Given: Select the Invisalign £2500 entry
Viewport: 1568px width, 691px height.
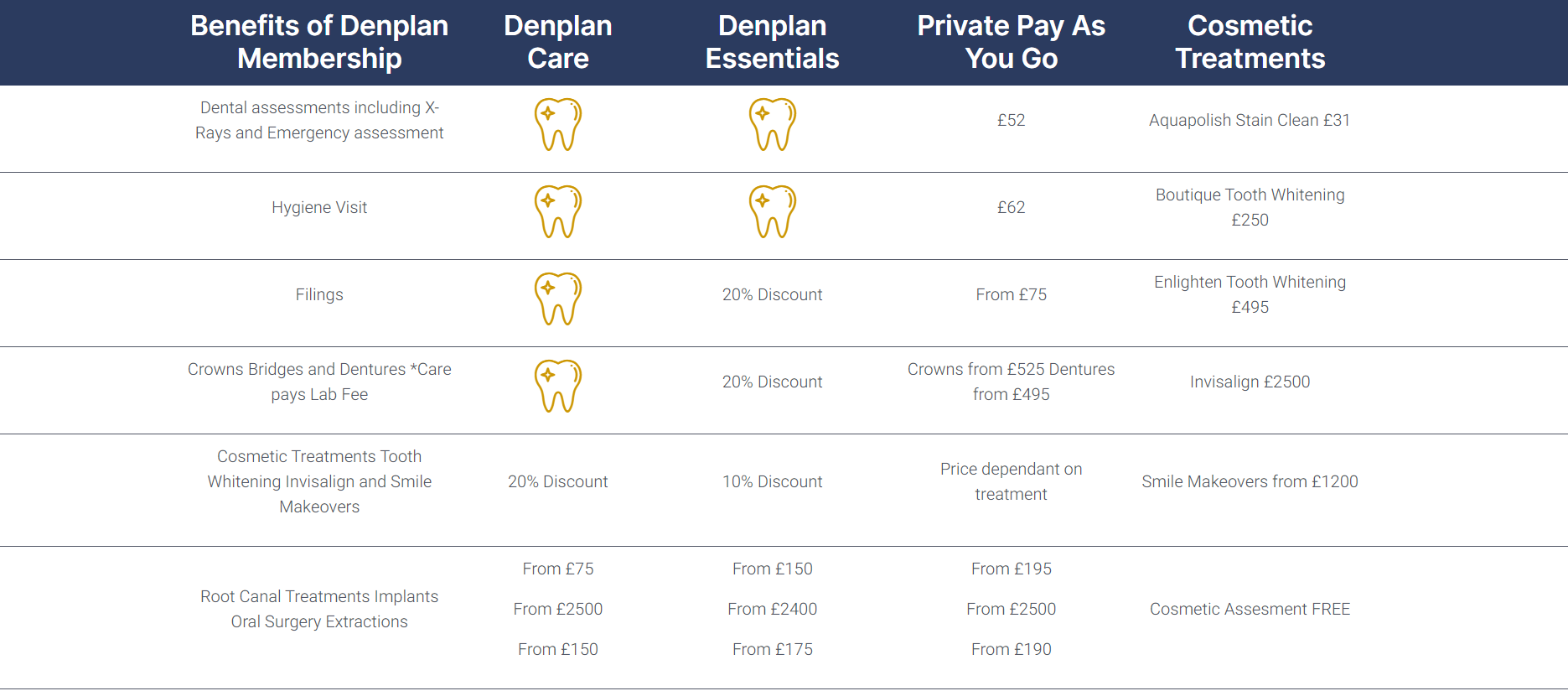Looking at the screenshot, I should click(1250, 382).
